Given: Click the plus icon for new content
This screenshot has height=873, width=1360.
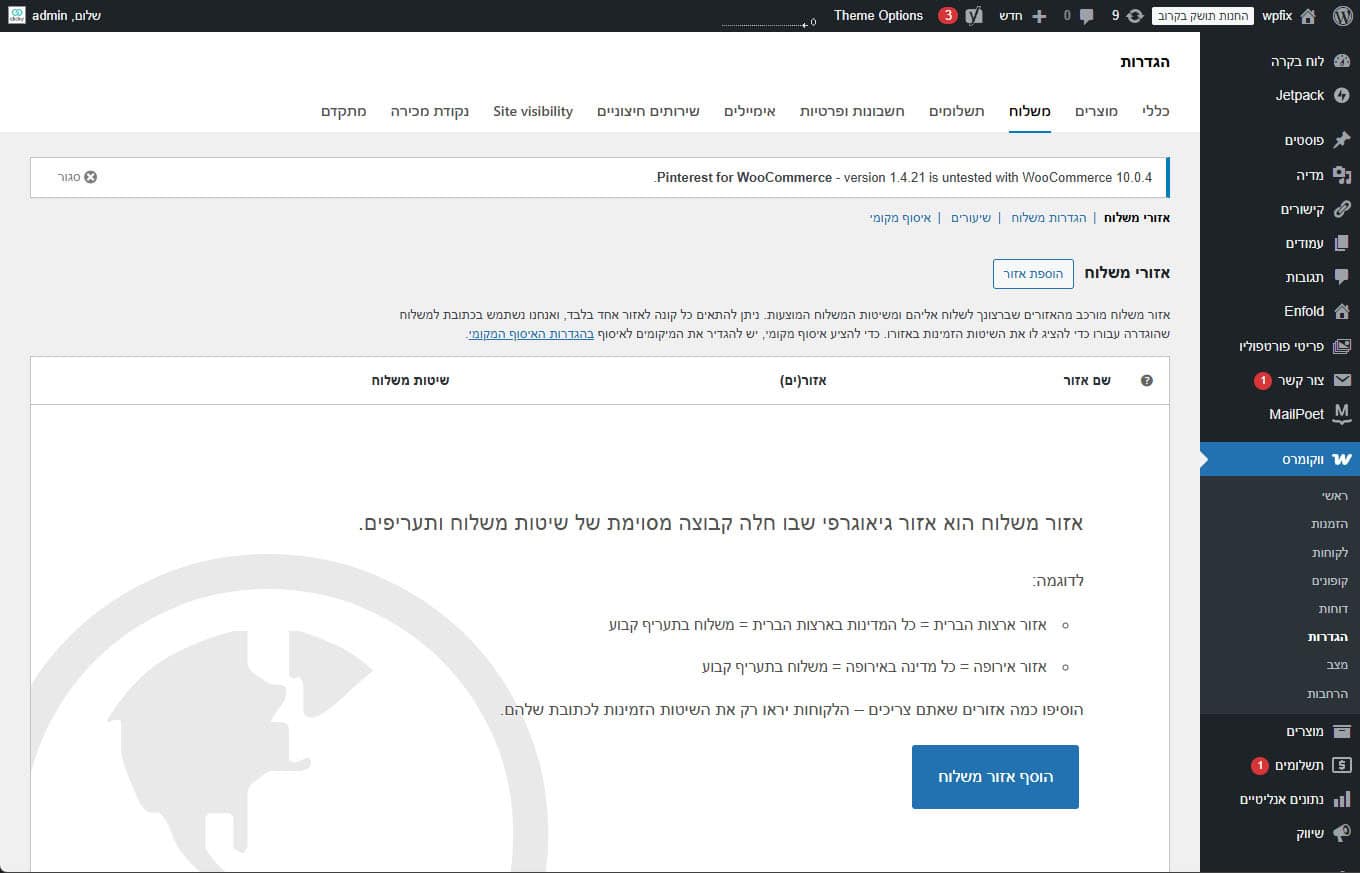Looking at the screenshot, I should click(x=1039, y=16).
